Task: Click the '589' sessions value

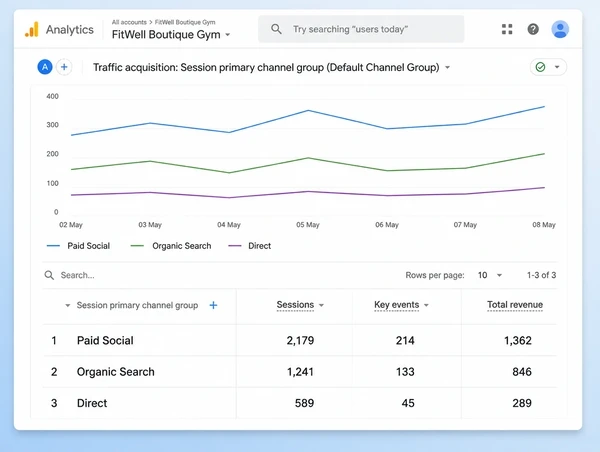Action: pyautogui.click(x=304, y=403)
